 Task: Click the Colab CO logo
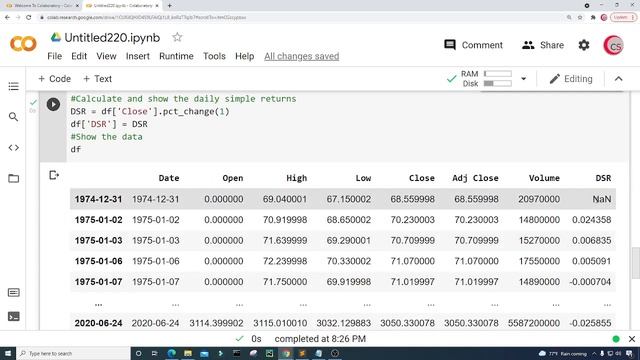point(23,44)
